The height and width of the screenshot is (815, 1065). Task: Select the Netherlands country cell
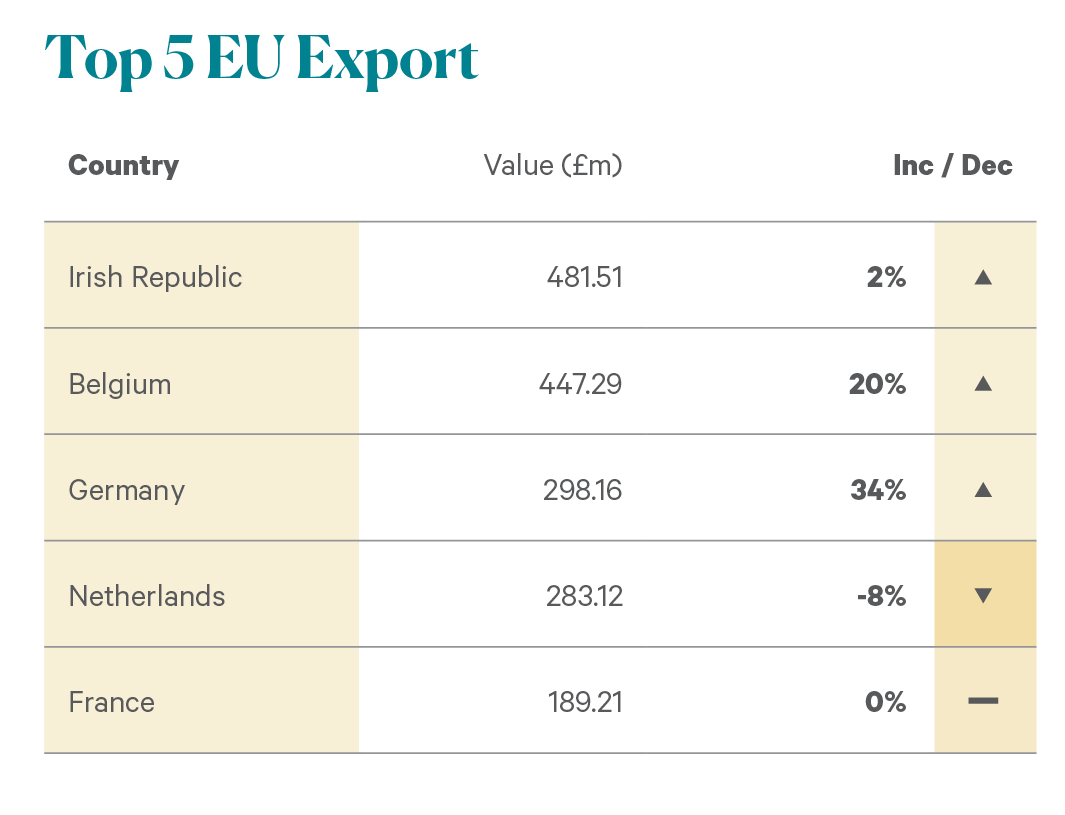[x=202, y=594]
